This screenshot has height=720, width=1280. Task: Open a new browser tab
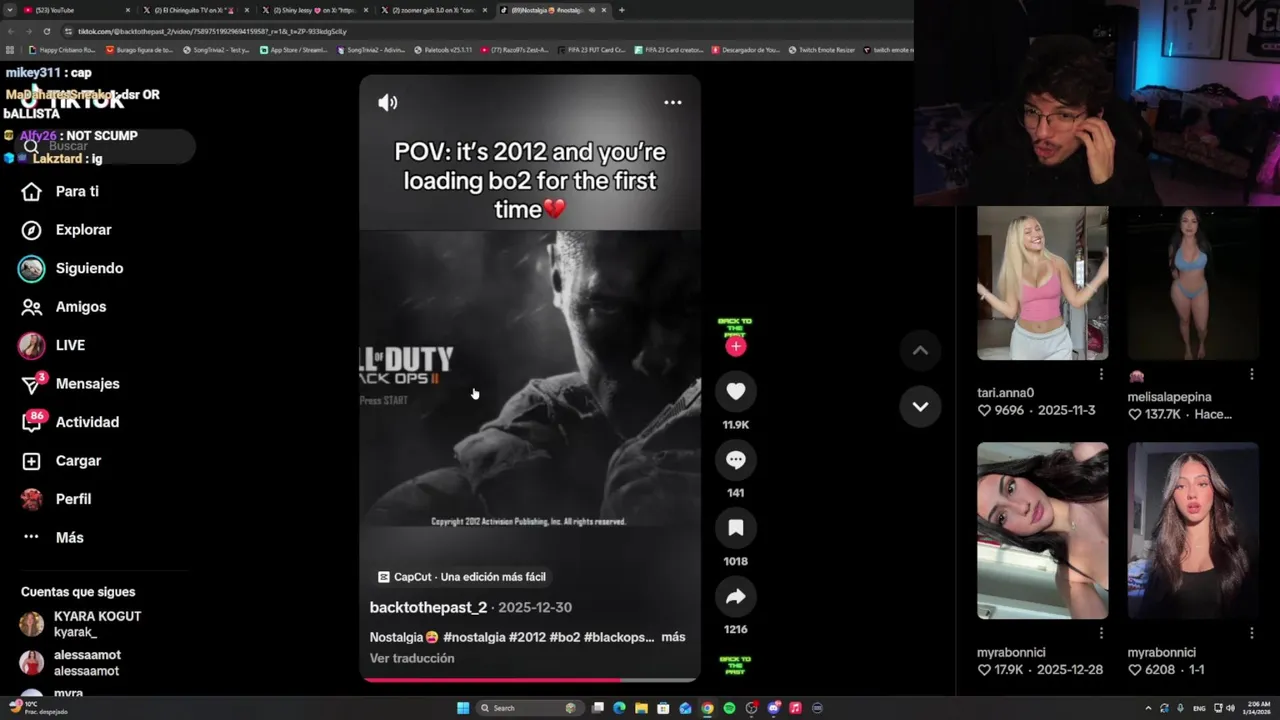[621, 10]
